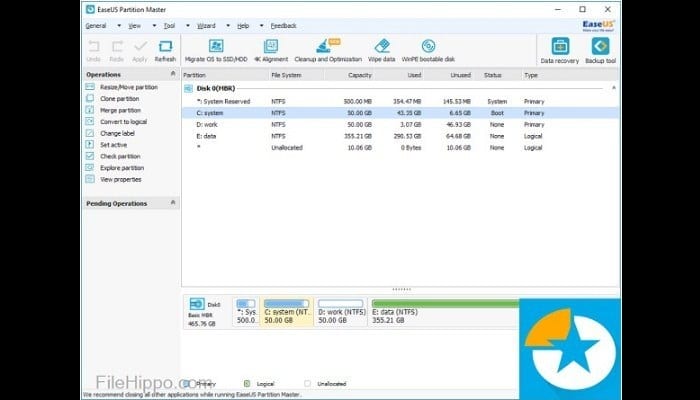Open the Wizard menu

pos(206,26)
